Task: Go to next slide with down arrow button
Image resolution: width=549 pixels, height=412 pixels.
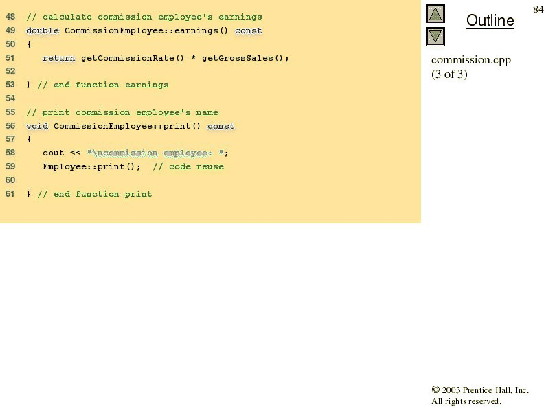Action: coord(435,36)
